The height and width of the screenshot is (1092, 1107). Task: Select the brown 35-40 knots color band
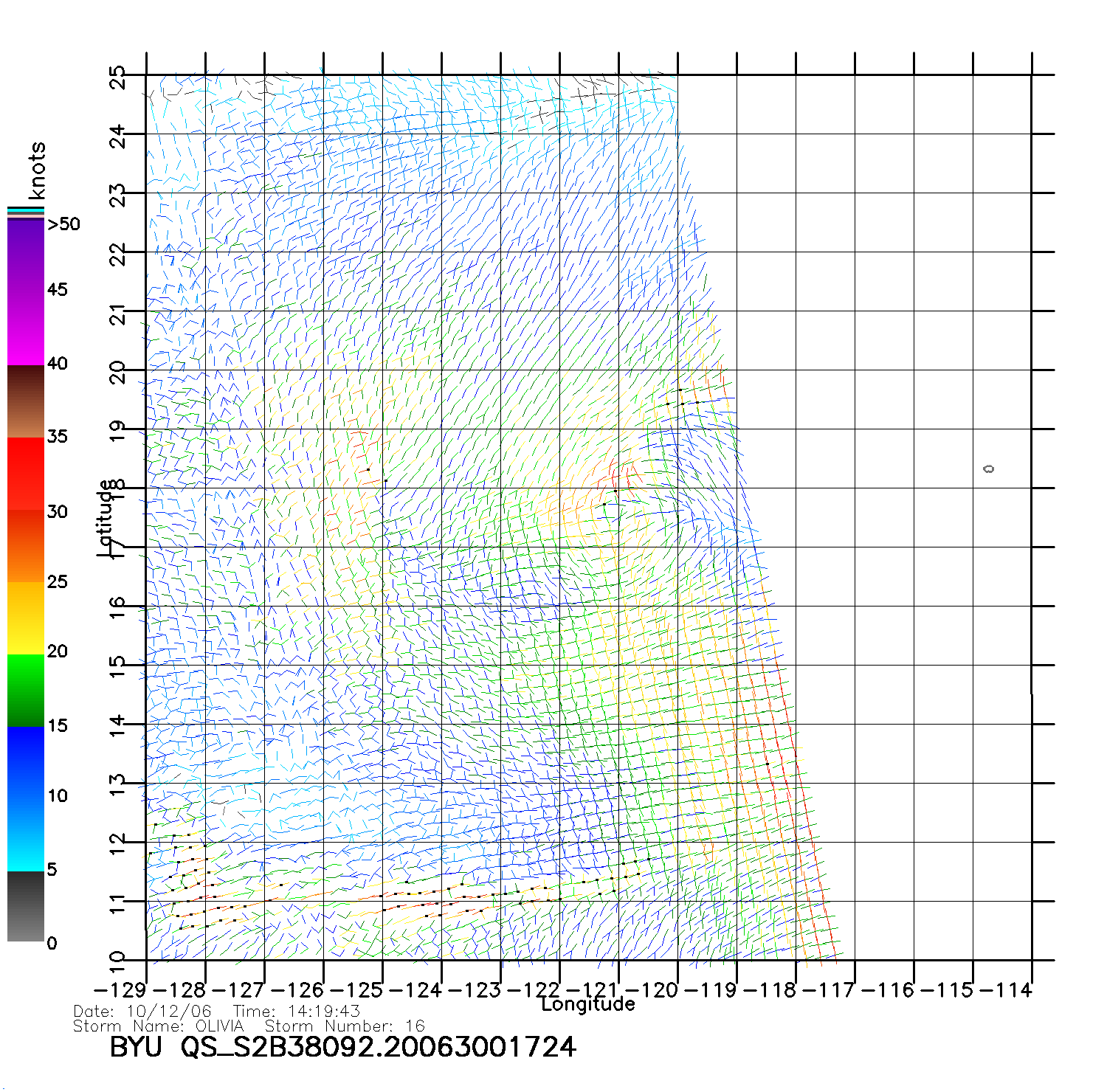pyautogui.click(x=25, y=402)
